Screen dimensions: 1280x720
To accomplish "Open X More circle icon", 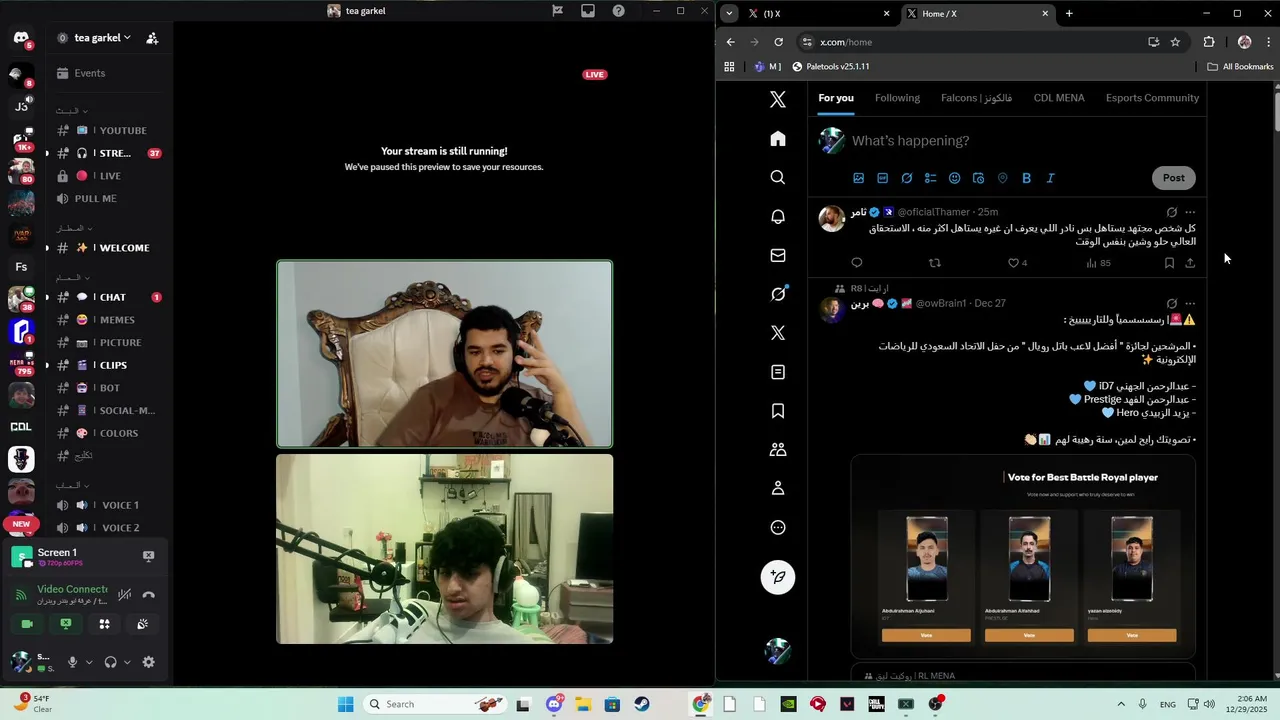I will 778,528.
